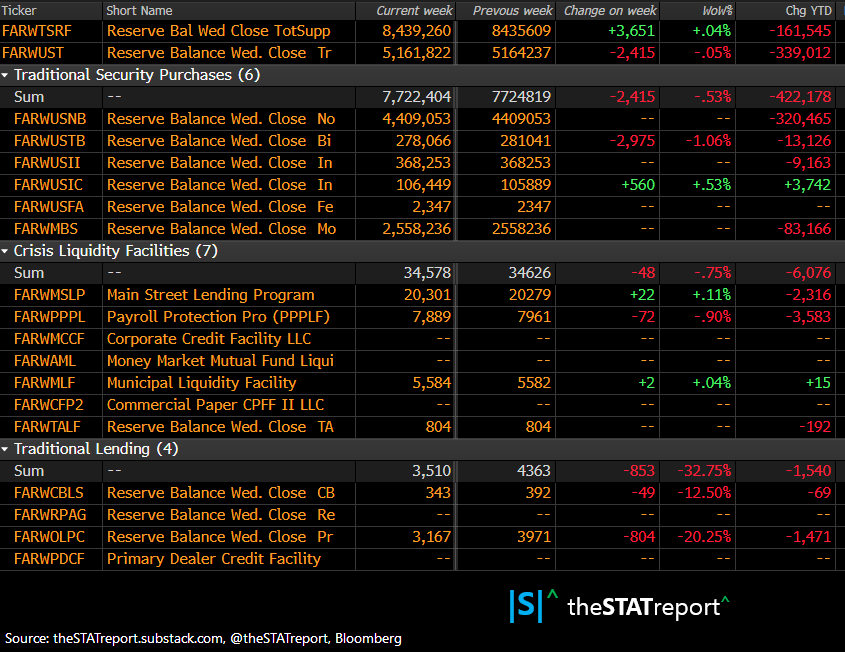Click Municipal Liquidity Facility name
The width and height of the screenshot is (845, 652).
click(x=202, y=383)
